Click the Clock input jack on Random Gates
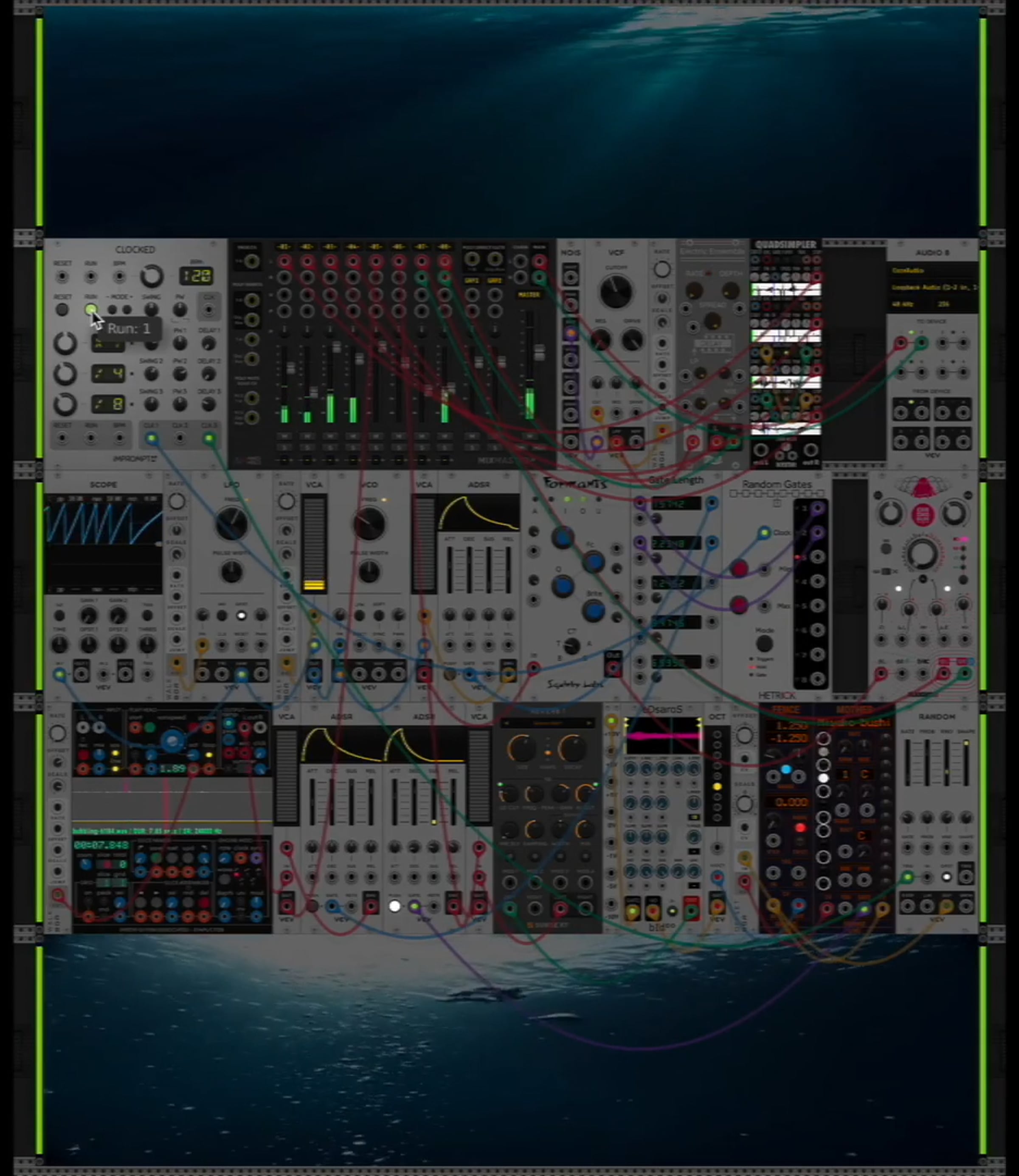The image size is (1019, 1176). pos(764,533)
